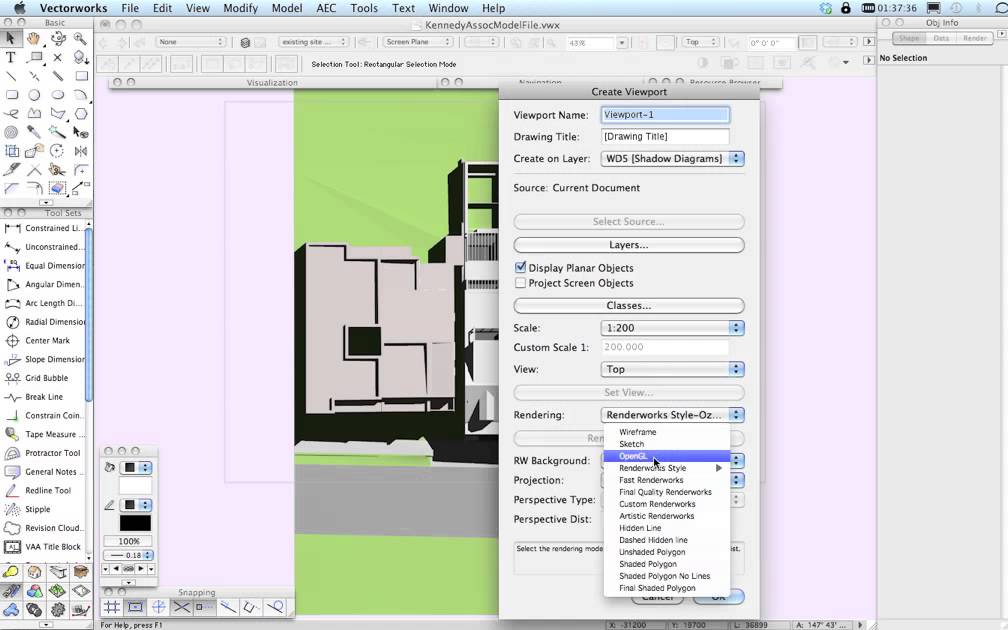Check Project Screen Objects checkbox
This screenshot has width=1008, height=630.
(x=521, y=283)
